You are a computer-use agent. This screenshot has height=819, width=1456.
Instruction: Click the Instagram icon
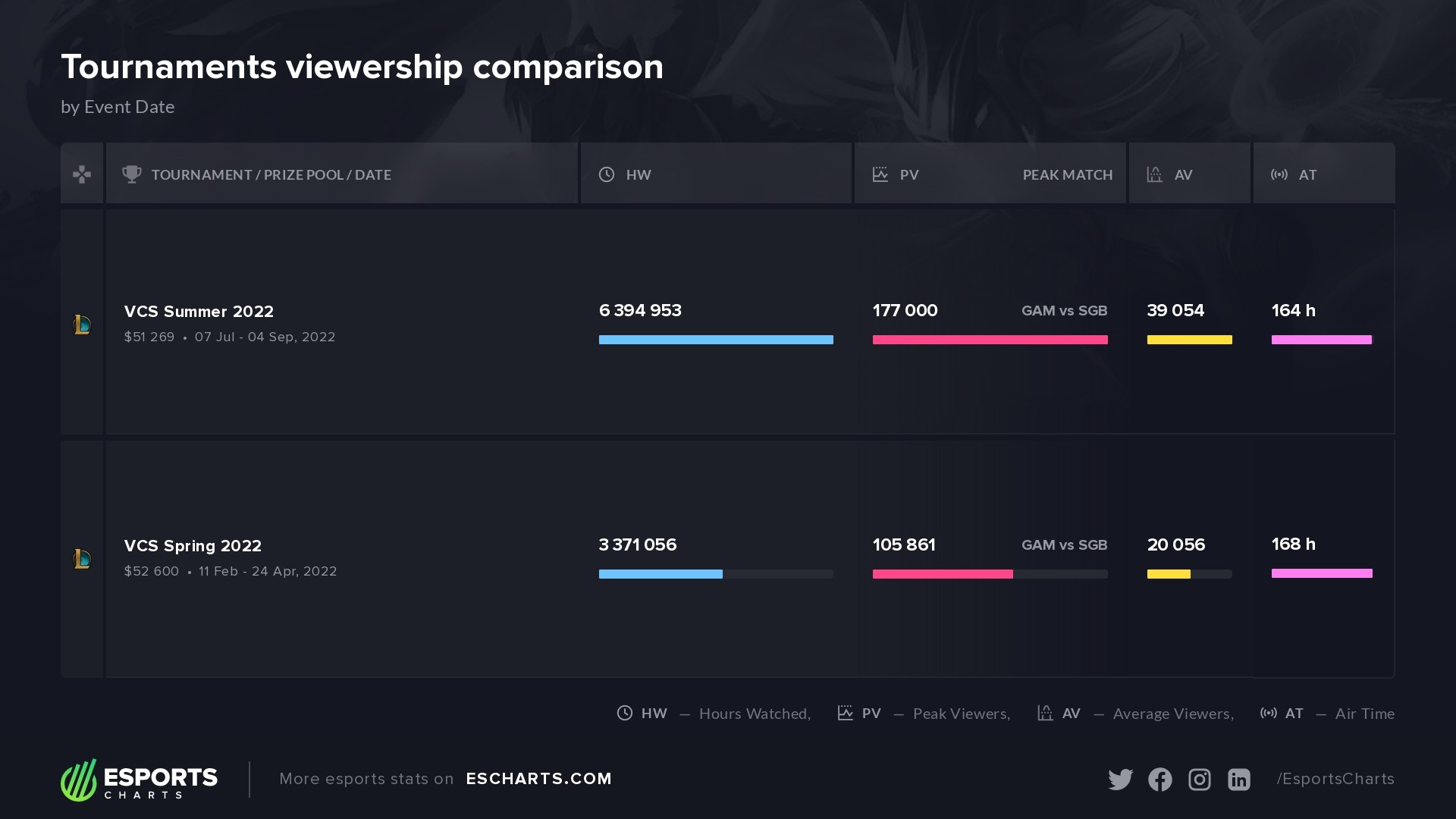[1199, 780]
